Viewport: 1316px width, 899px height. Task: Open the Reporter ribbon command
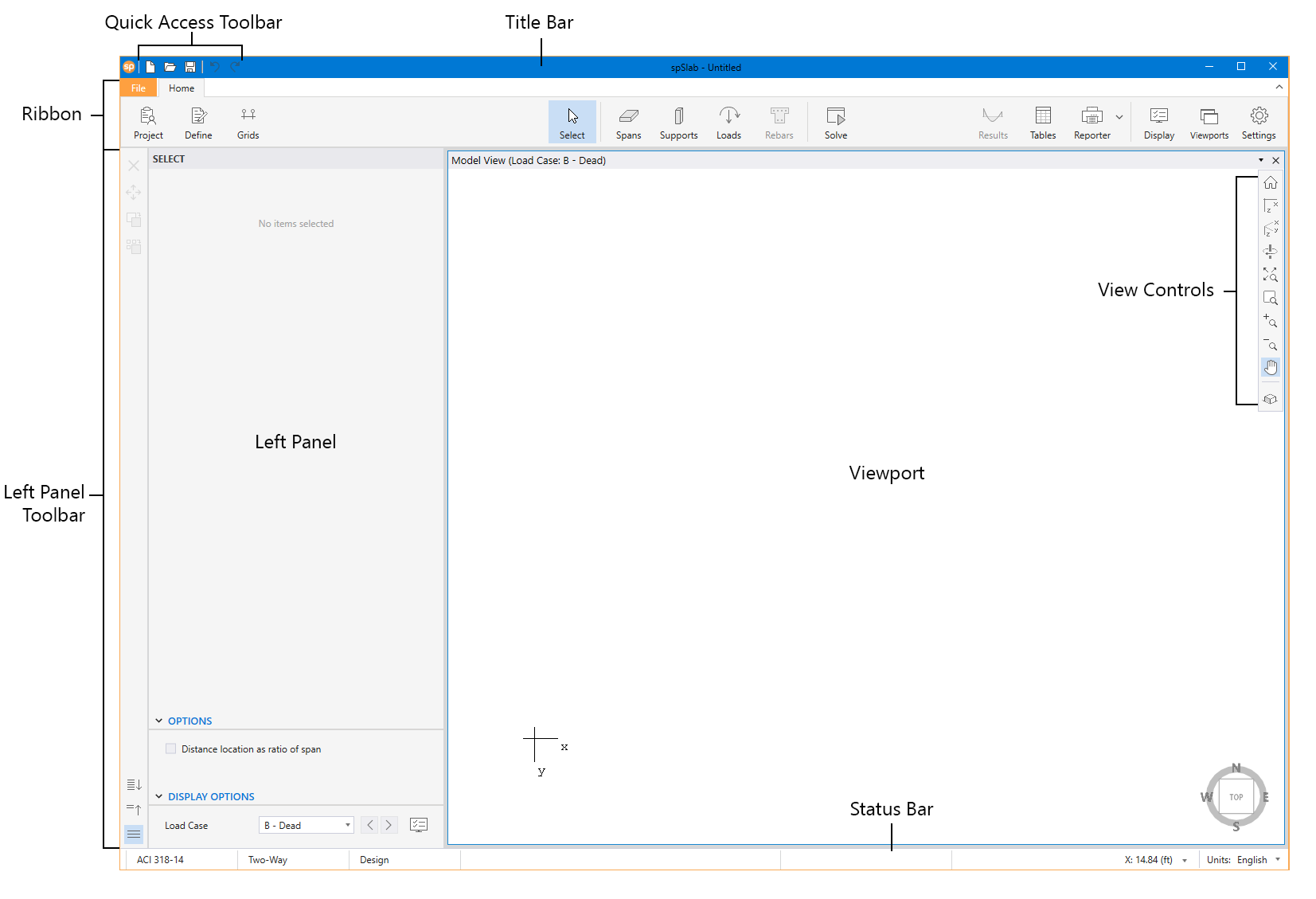click(1092, 123)
